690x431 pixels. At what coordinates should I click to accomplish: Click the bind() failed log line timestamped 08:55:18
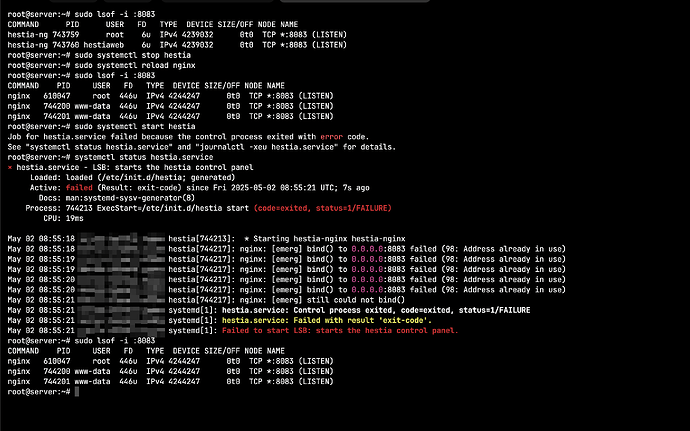click(x=286, y=249)
